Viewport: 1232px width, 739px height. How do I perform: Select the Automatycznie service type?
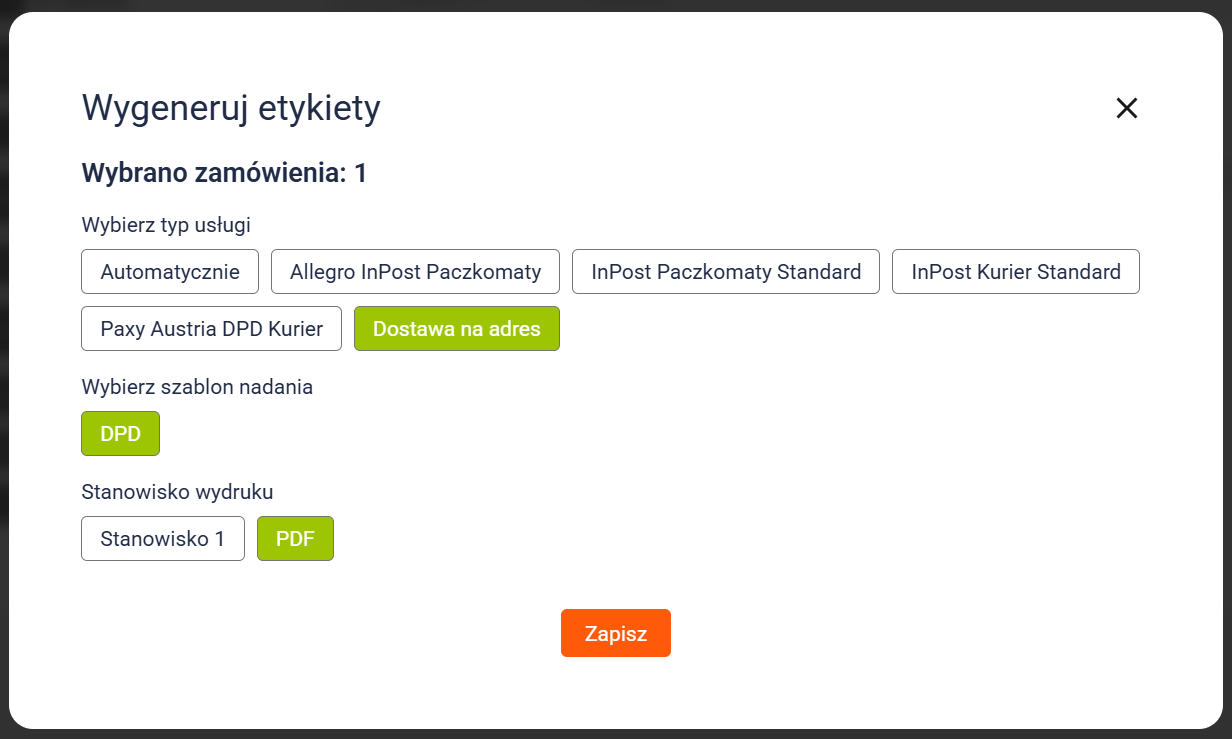coord(170,272)
